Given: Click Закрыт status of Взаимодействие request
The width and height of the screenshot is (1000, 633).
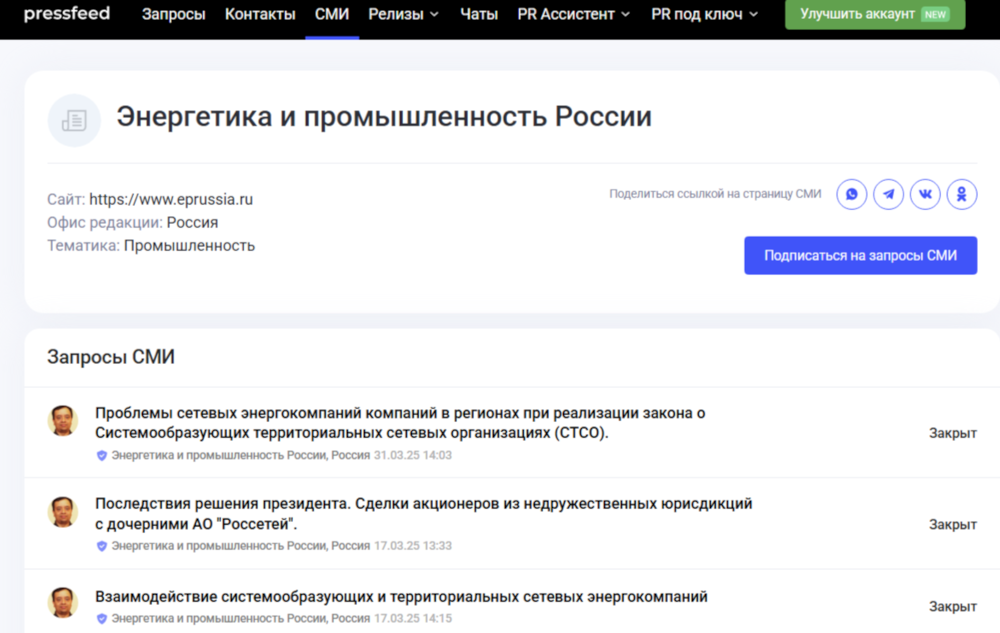Looking at the screenshot, I should (953, 606).
